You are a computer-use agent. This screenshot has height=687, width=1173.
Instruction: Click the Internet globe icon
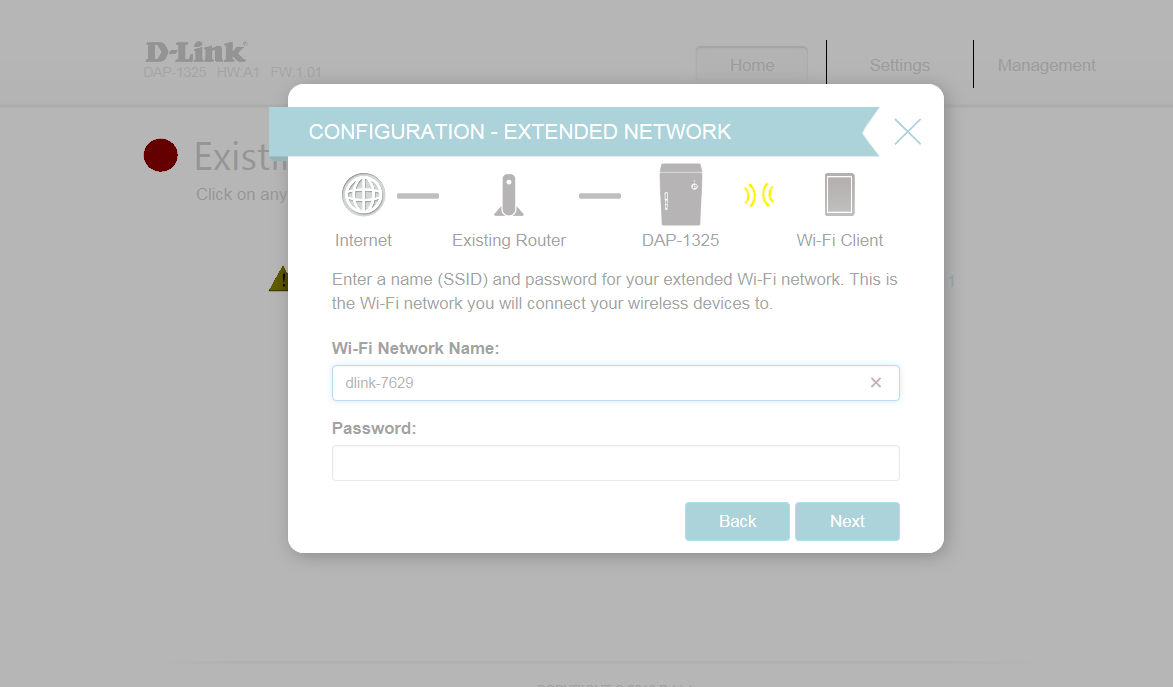point(363,195)
